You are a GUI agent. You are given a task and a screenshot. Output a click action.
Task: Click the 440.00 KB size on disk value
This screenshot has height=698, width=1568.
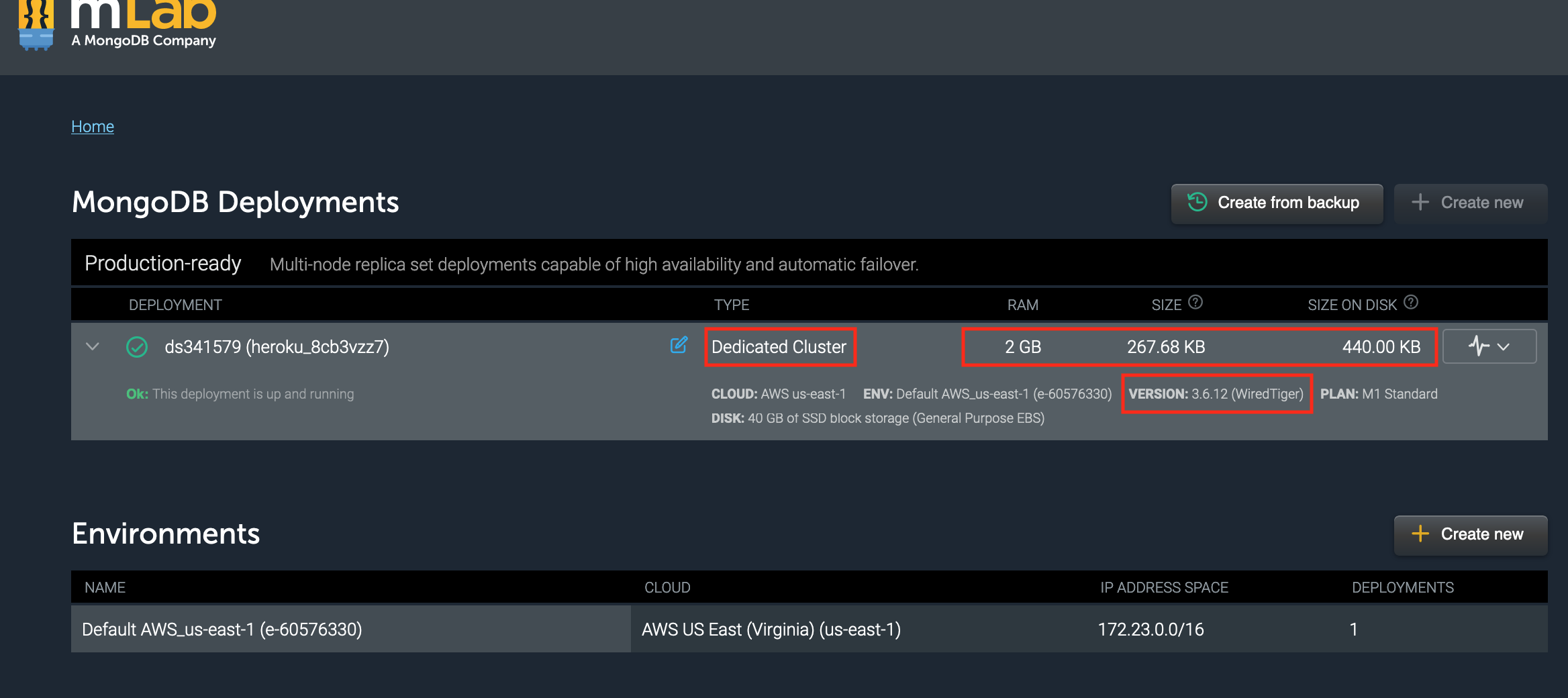(1381, 347)
